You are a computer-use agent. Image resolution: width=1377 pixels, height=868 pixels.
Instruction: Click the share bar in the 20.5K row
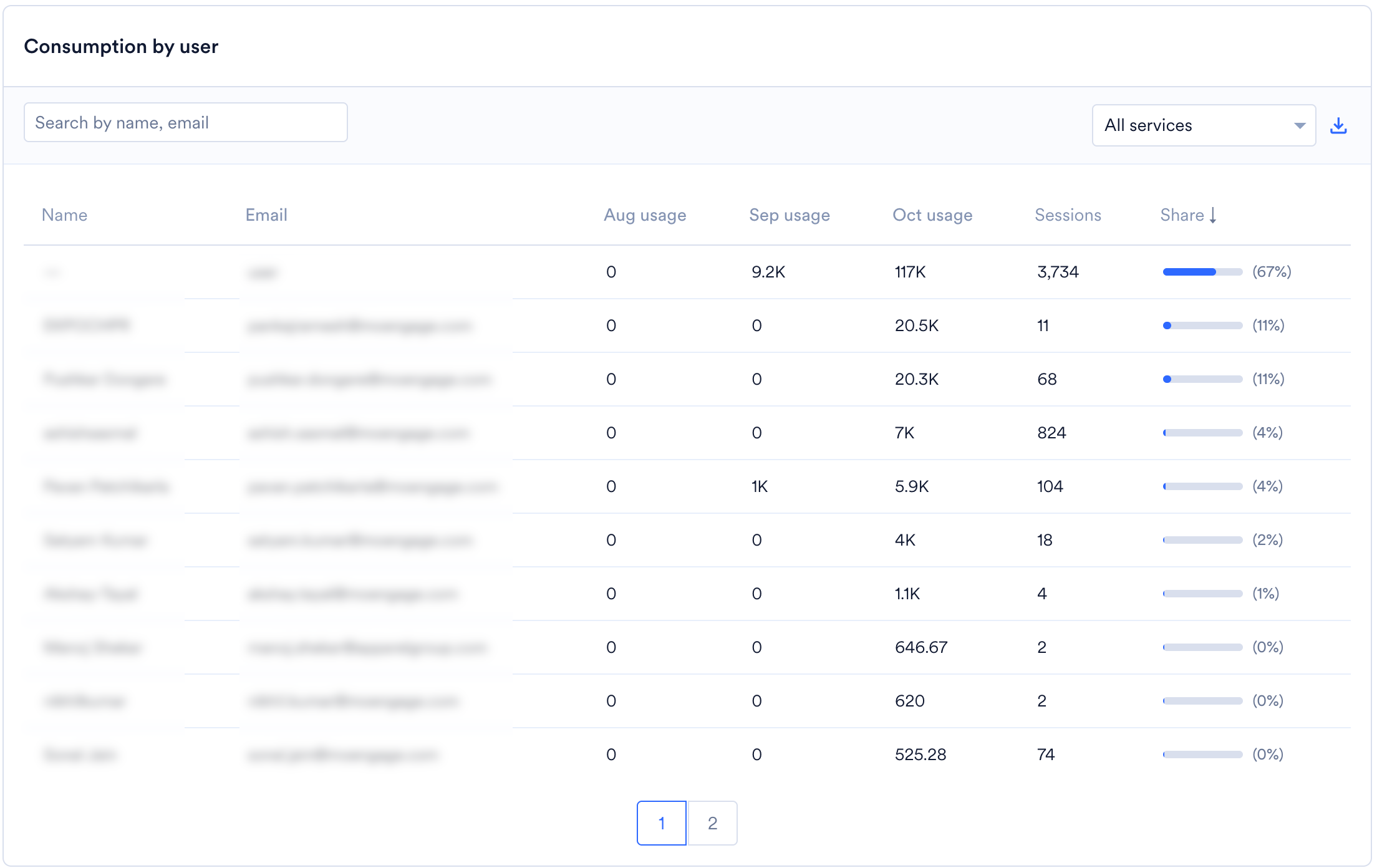(1202, 325)
